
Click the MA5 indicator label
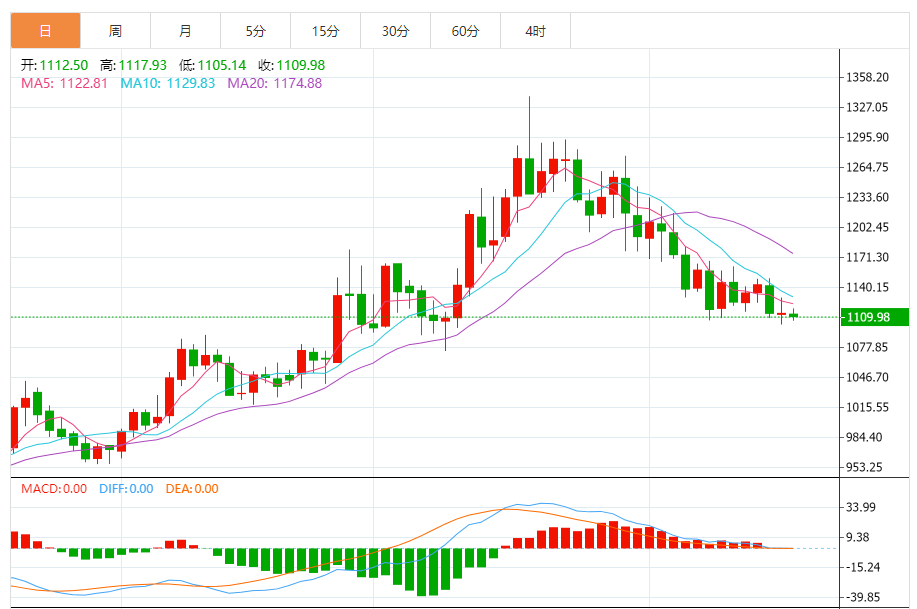[x=64, y=83]
